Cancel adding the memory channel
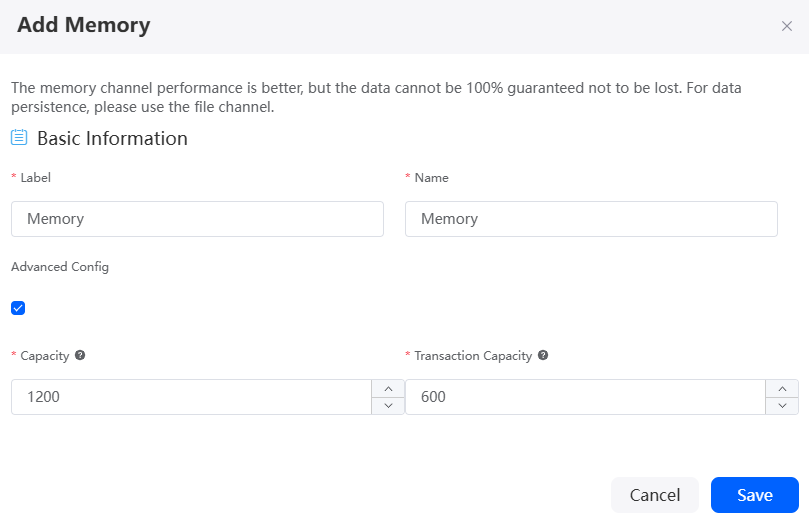This screenshot has width=809, height=520. (x=655, y=495)
